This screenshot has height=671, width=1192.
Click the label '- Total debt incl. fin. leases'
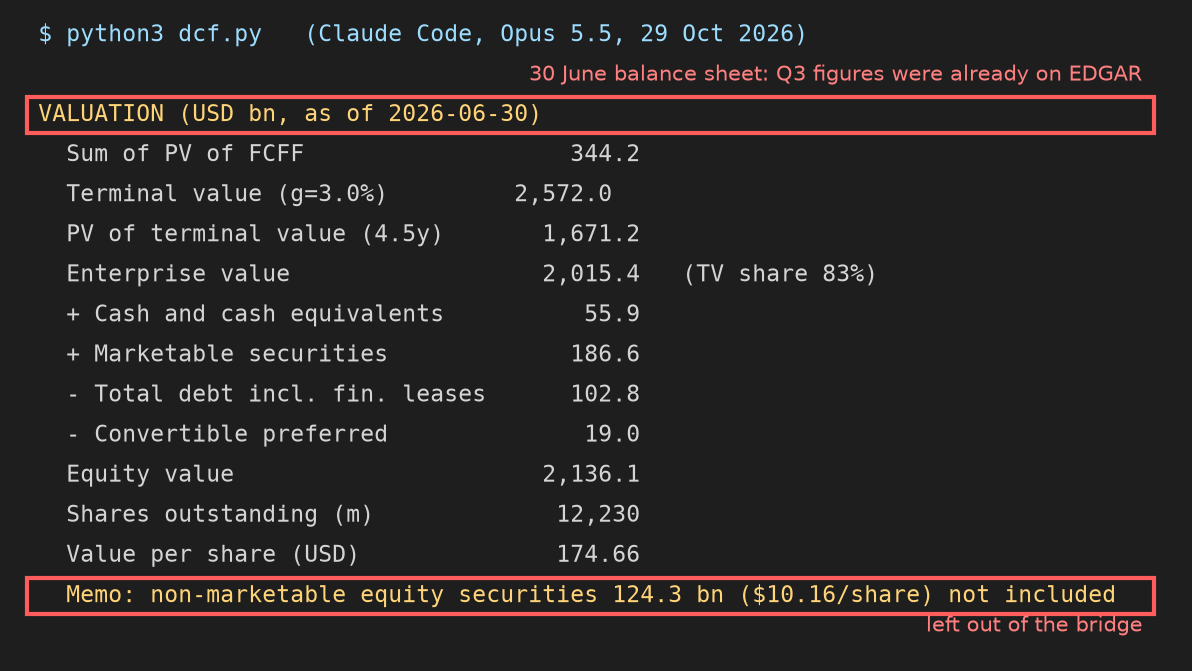[x=275, y=394]
